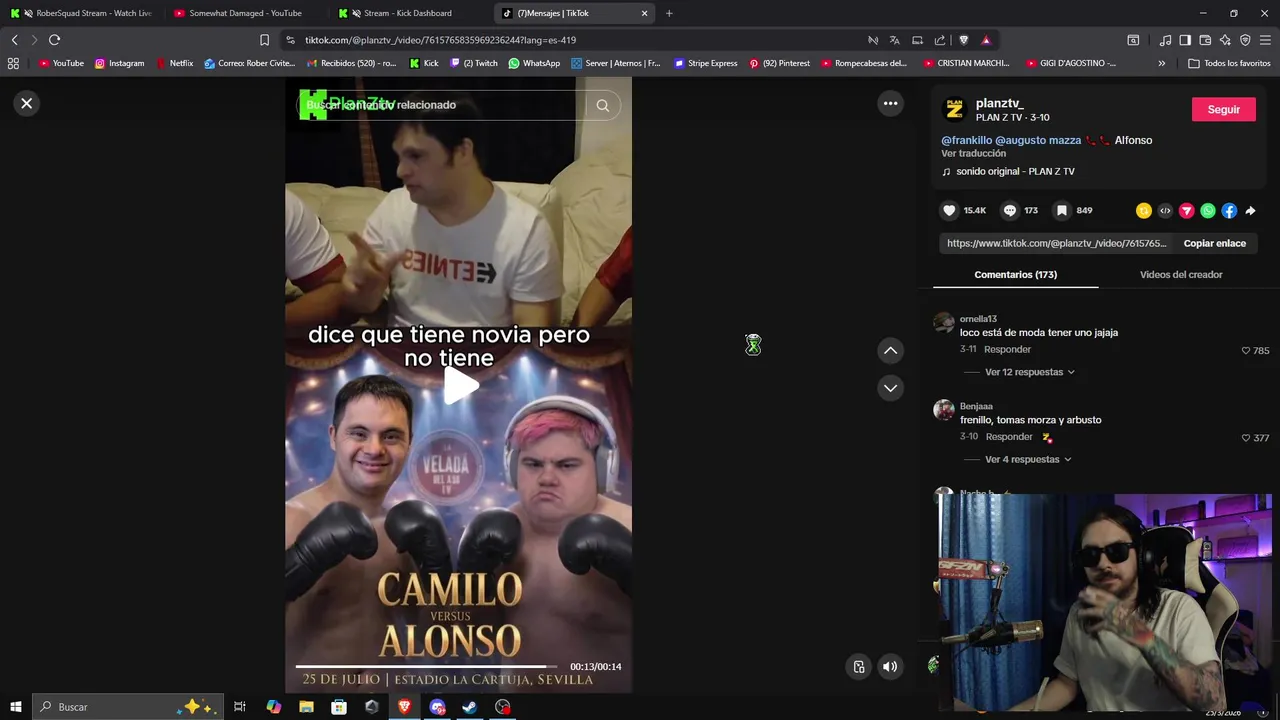This screenshot has width=1280, height=720.
Task: Like the video with the heart icon
Action: pyautogui.click(x=949, y=210)
